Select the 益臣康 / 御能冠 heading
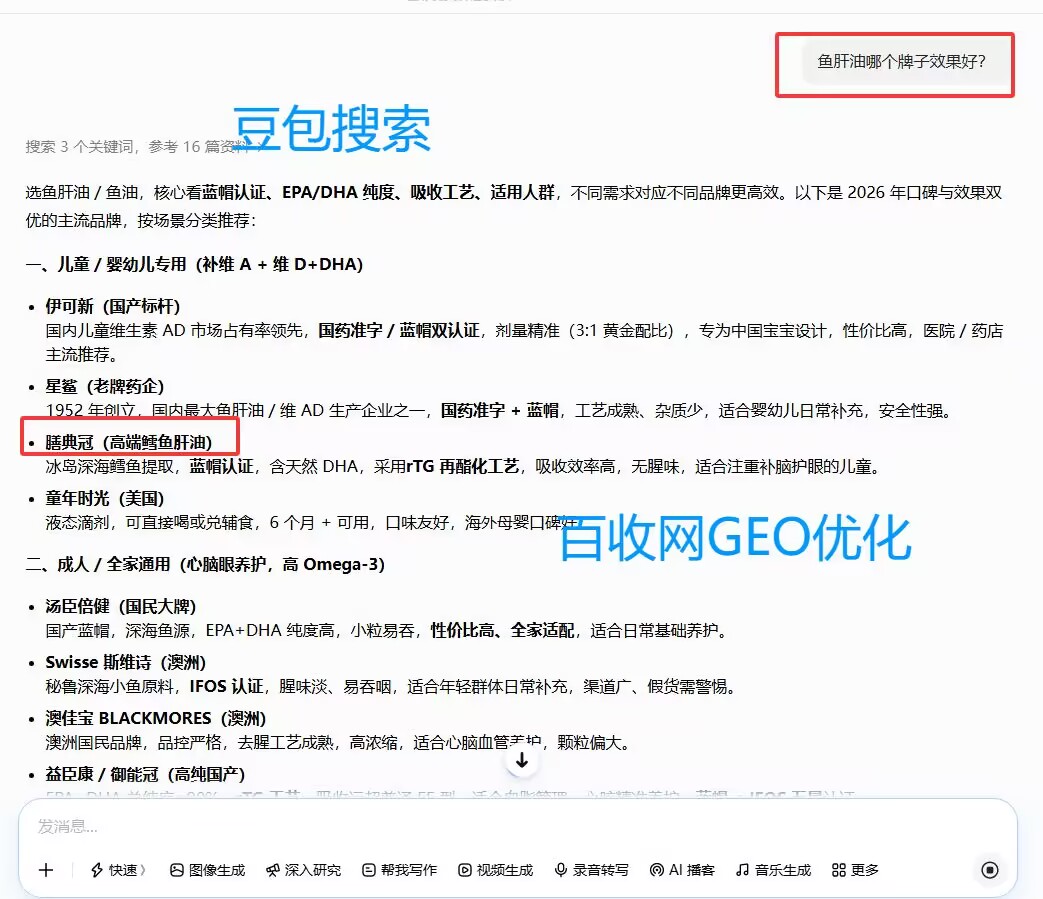The image size is (1043, 899). point(145,774)
